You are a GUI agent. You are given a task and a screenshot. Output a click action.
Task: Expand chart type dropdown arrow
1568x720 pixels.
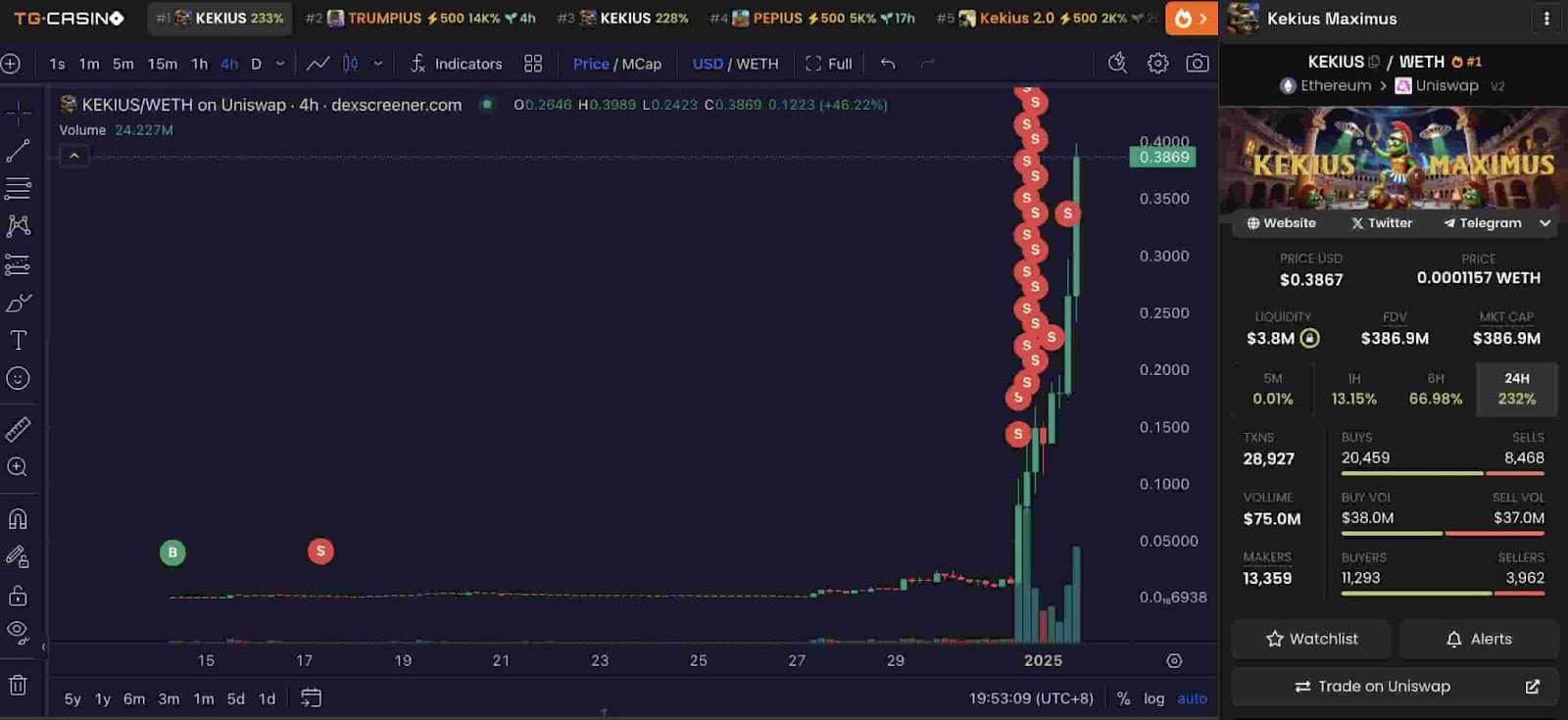click(x=378, y=64)
